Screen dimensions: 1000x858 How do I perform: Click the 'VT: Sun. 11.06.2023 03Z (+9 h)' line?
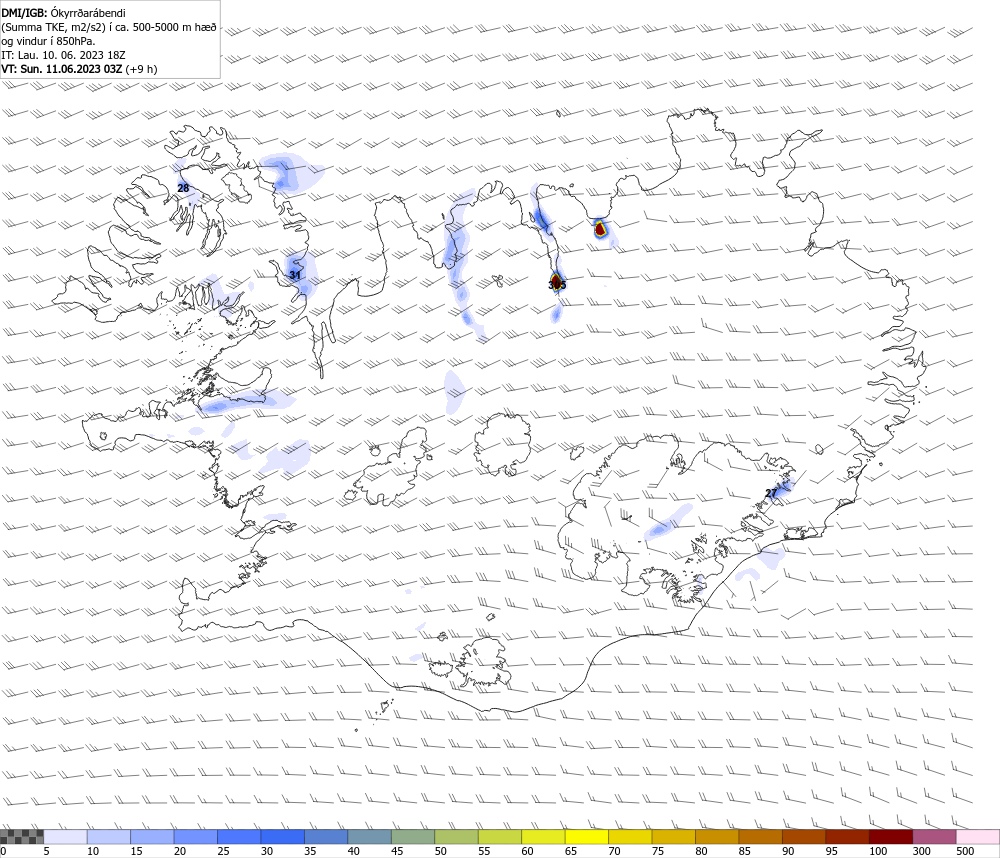click(79, 69)
